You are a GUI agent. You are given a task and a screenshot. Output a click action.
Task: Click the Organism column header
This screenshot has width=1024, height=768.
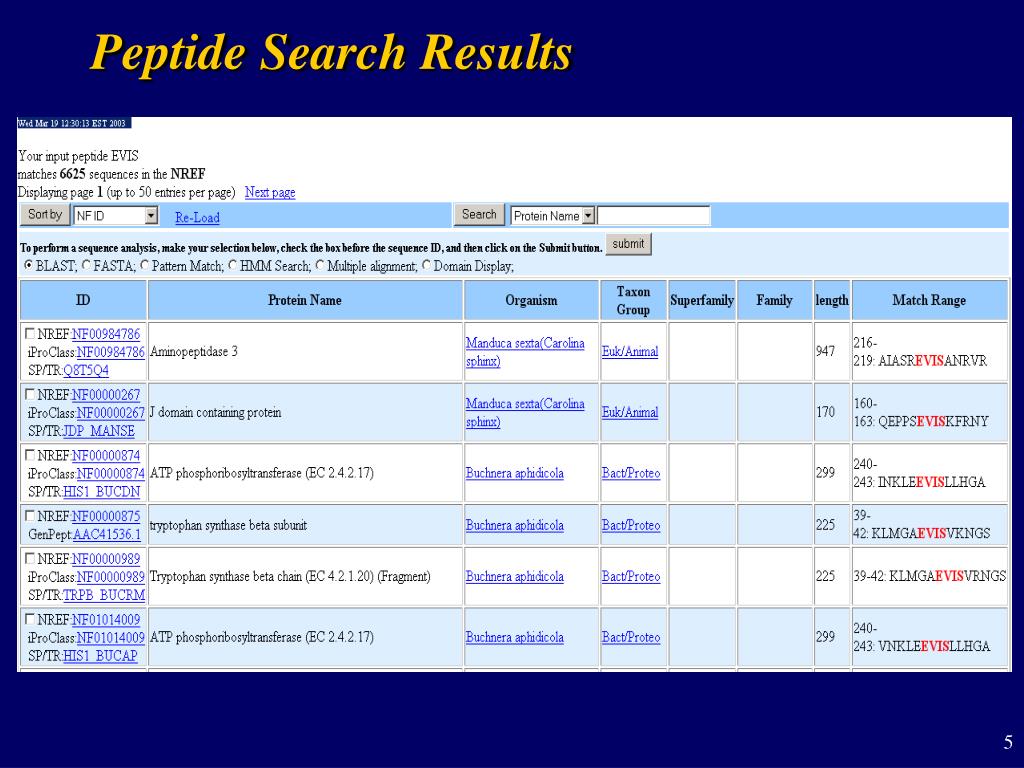[532, 300]
